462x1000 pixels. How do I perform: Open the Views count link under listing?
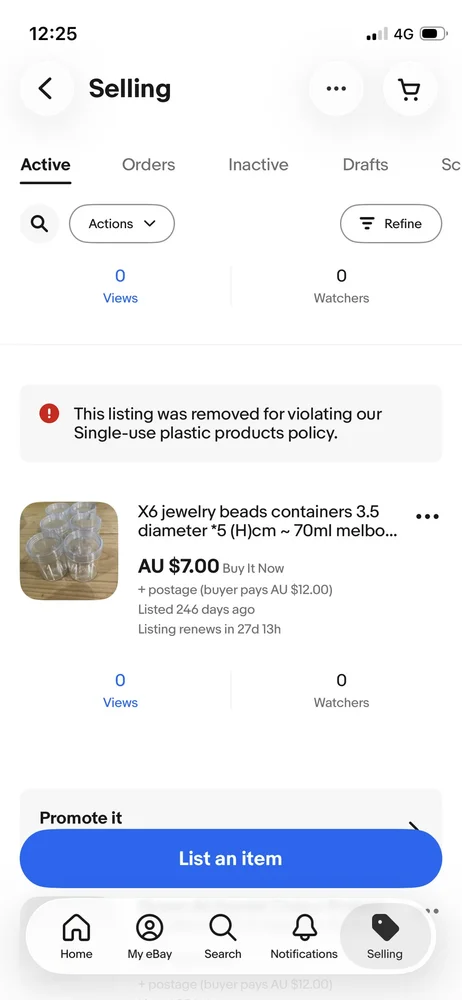[x=120, y=691]
